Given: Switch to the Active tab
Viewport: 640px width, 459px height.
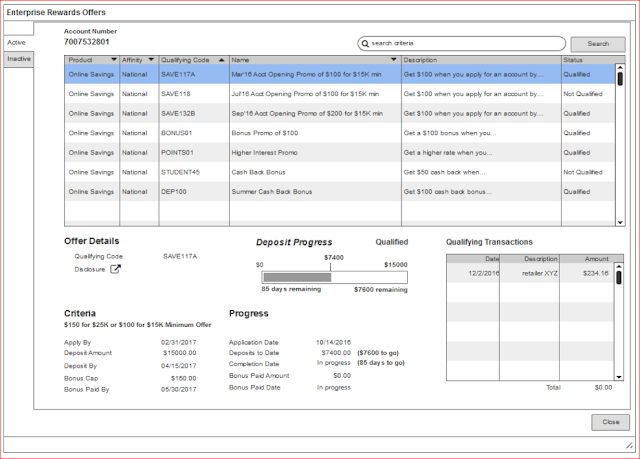Looking at the screenshot, I should (18, 42).
